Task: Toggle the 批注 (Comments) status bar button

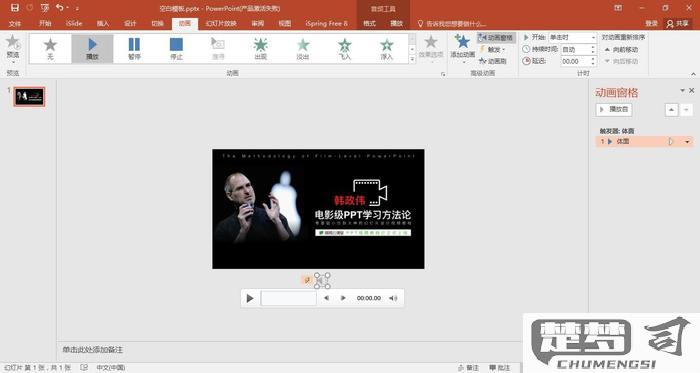Action: click(500, 368)
